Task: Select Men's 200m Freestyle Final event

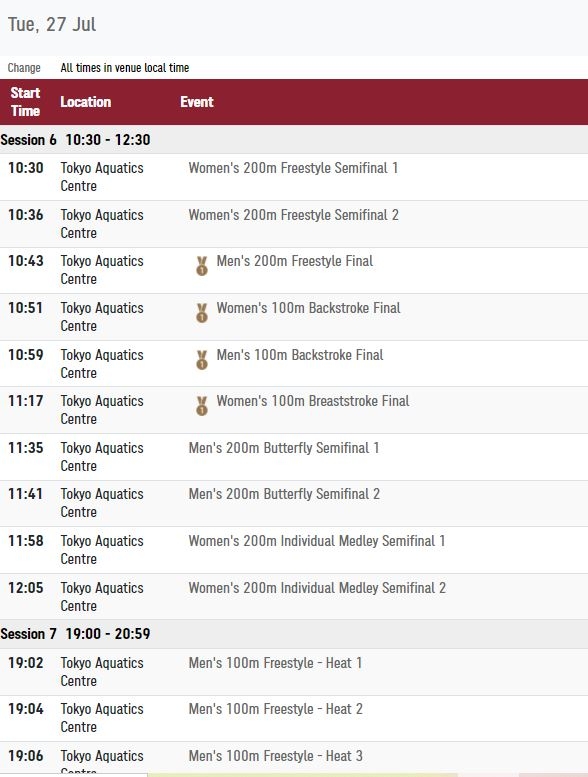Action: click(x=295, y=261)
